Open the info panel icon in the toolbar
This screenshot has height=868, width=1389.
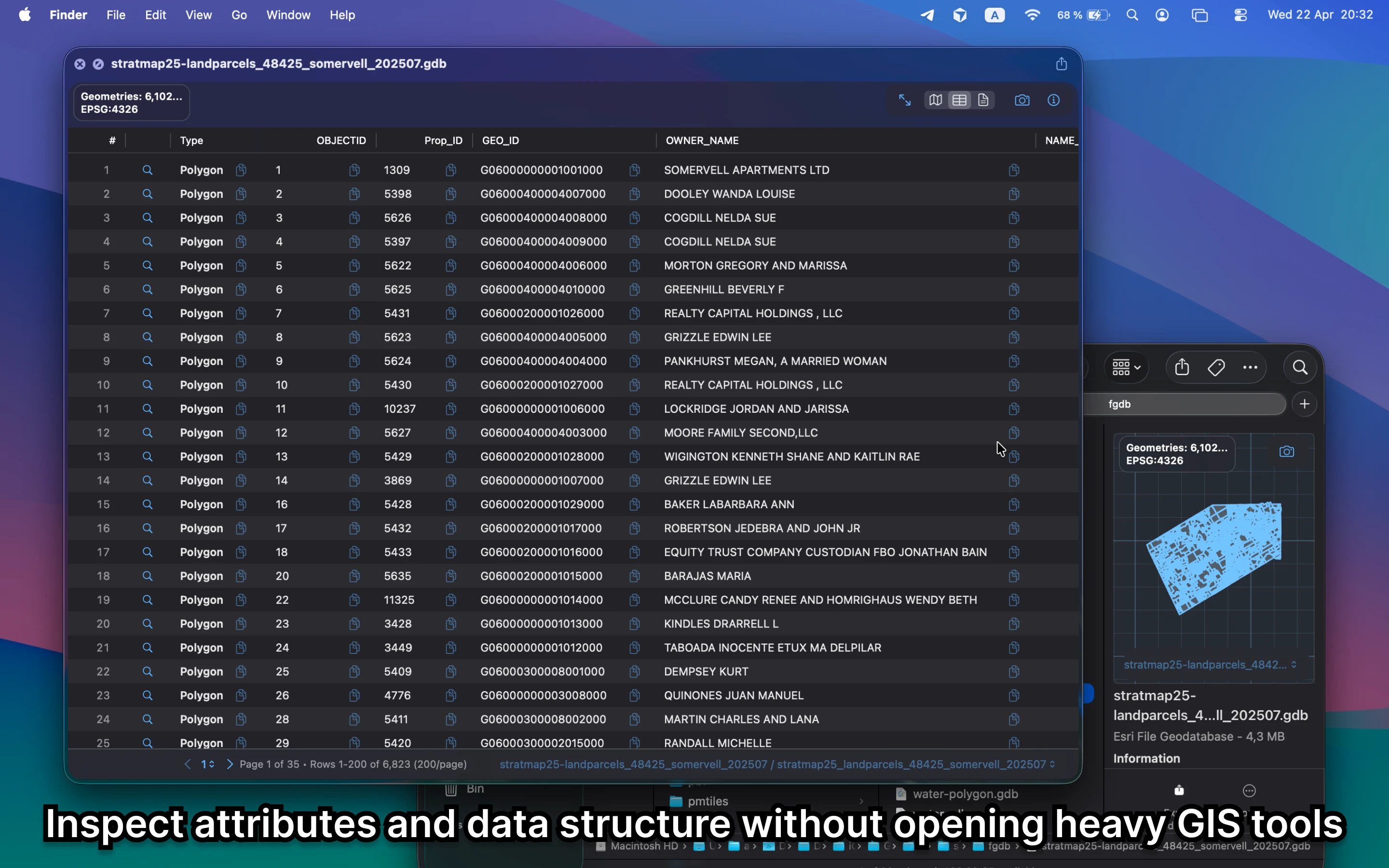1054,100
